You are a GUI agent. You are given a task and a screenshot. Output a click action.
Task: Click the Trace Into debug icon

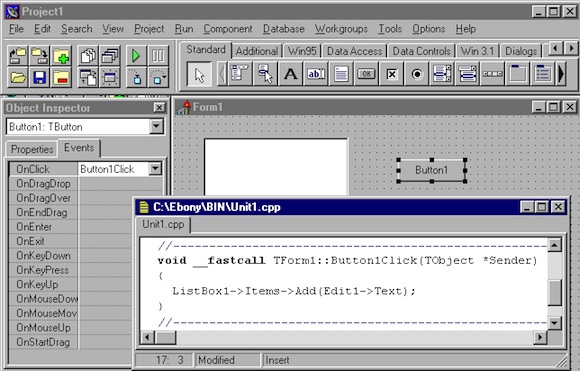[x=136, y=77]
